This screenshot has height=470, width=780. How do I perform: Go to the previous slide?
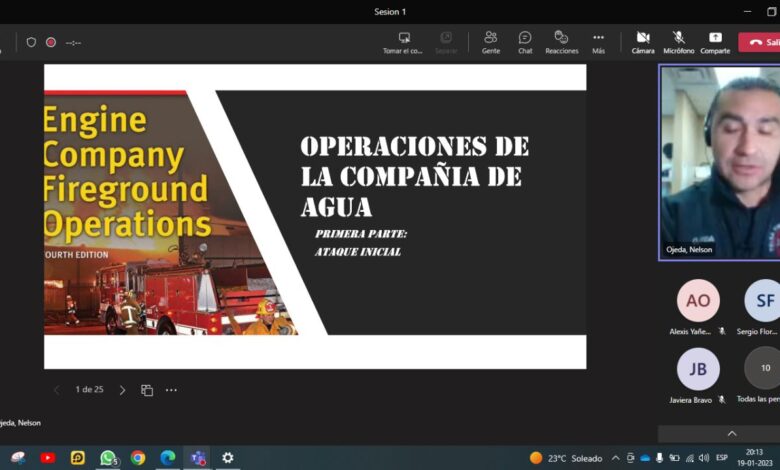(56, 390)
